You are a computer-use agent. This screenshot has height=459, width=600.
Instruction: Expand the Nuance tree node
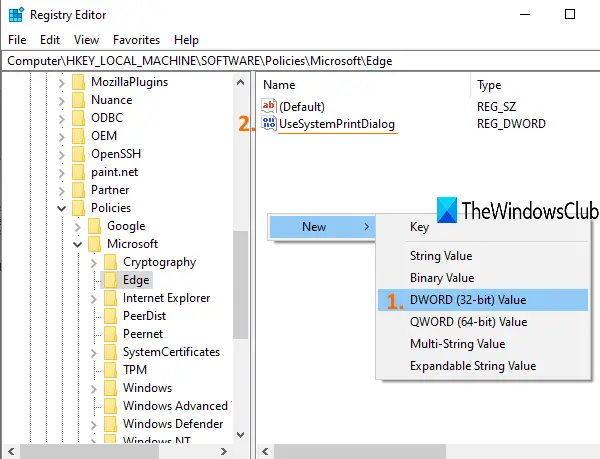coord(62,100)
